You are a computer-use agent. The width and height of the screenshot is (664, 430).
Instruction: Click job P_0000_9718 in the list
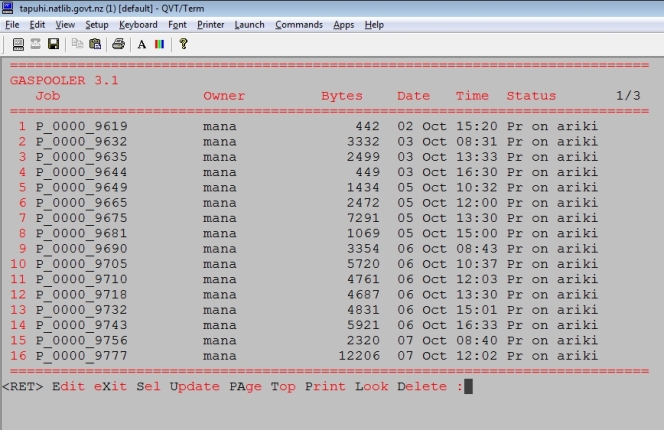point(81,294)
